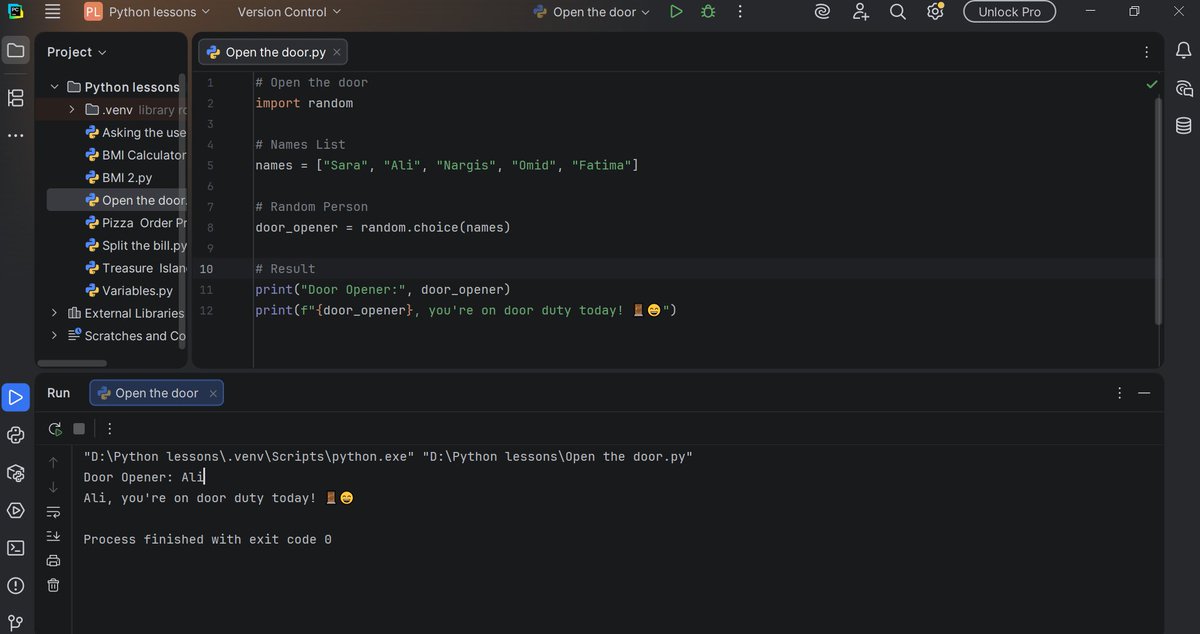Viewport: 1200px width, 634px height.
Task: Open Run panel options menu at the right
Action: [x=1120, y=393]
